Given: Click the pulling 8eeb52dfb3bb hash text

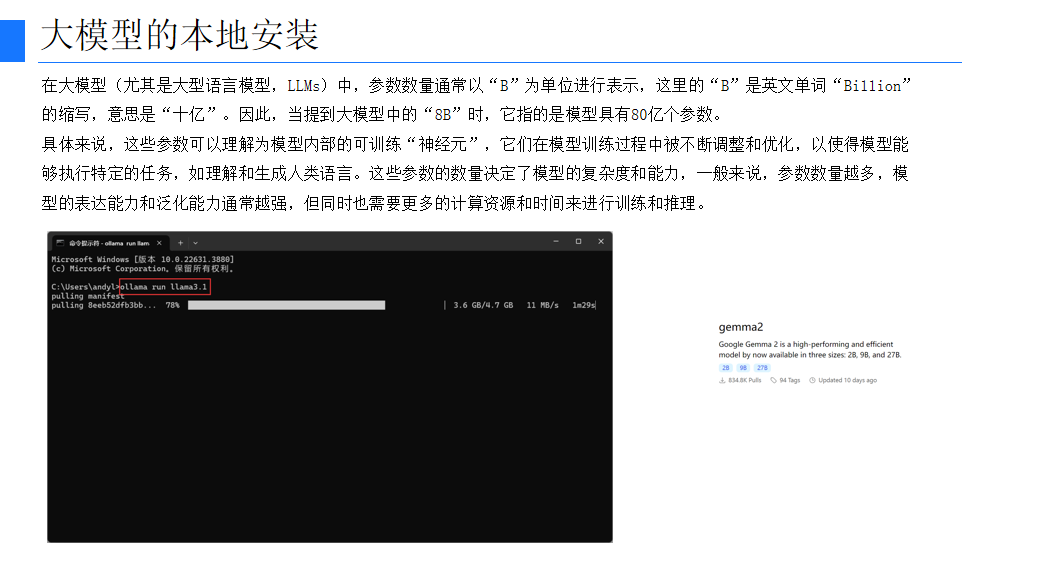Looking at the screenshot, I should point(104,306).
